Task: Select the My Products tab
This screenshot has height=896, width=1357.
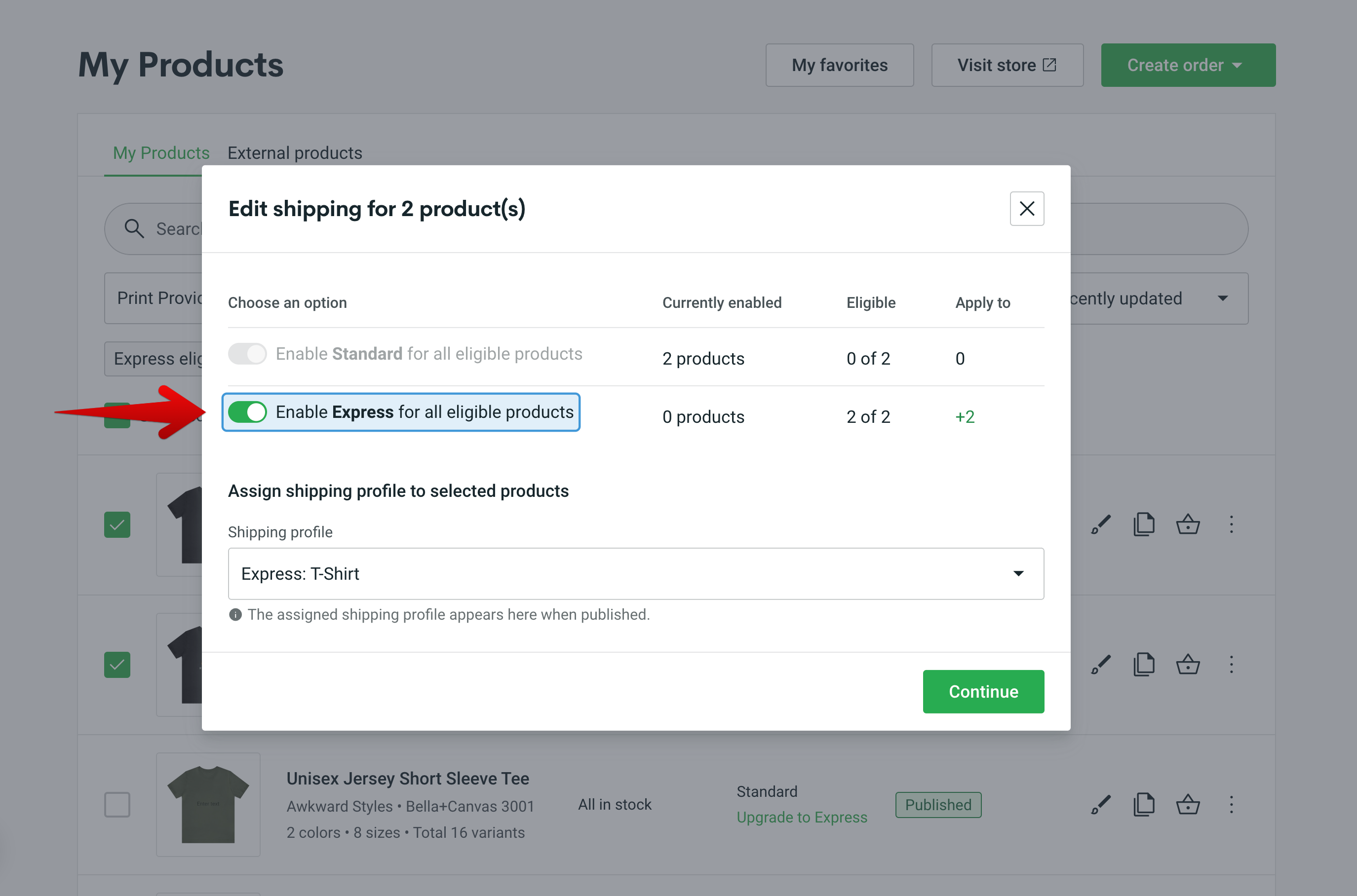Action: [160, 152]
